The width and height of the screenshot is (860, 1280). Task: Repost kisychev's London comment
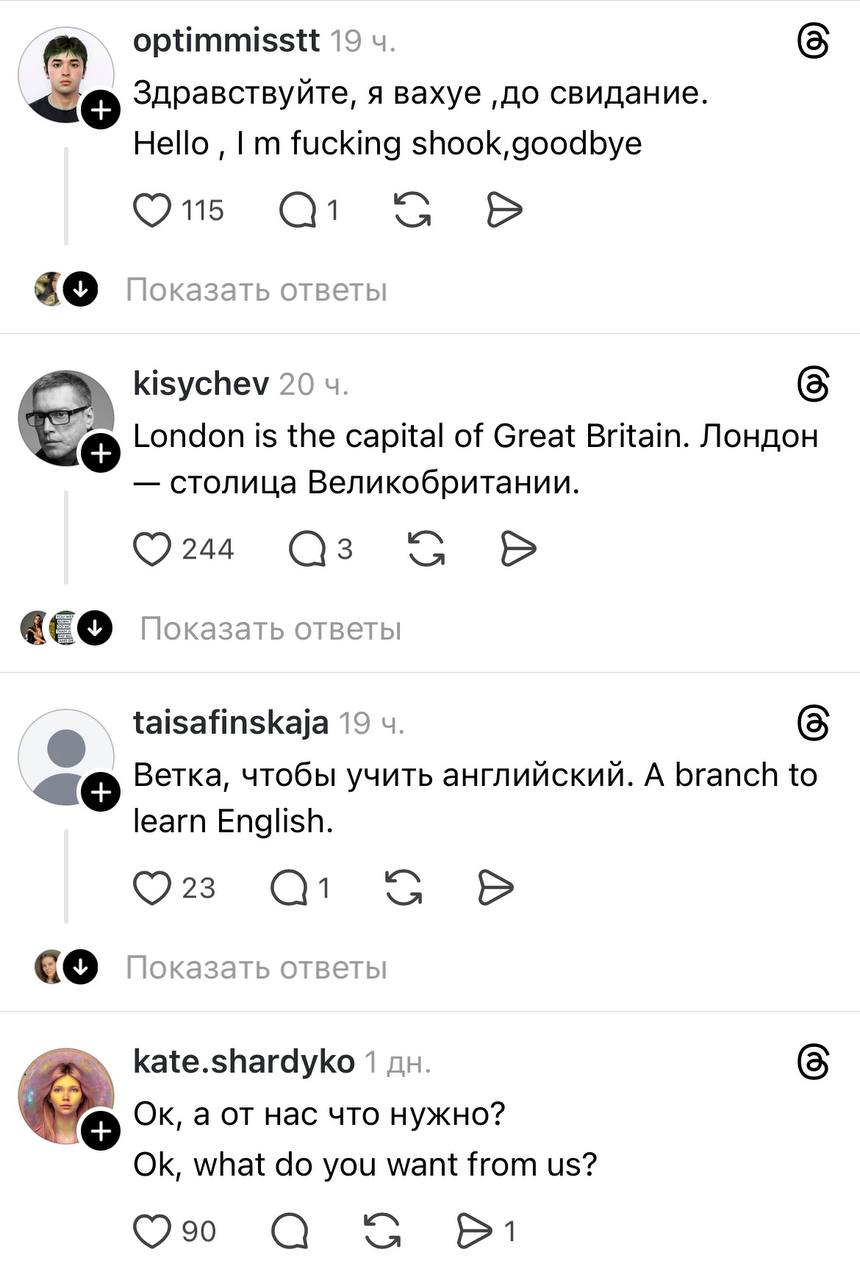point(428,549)
